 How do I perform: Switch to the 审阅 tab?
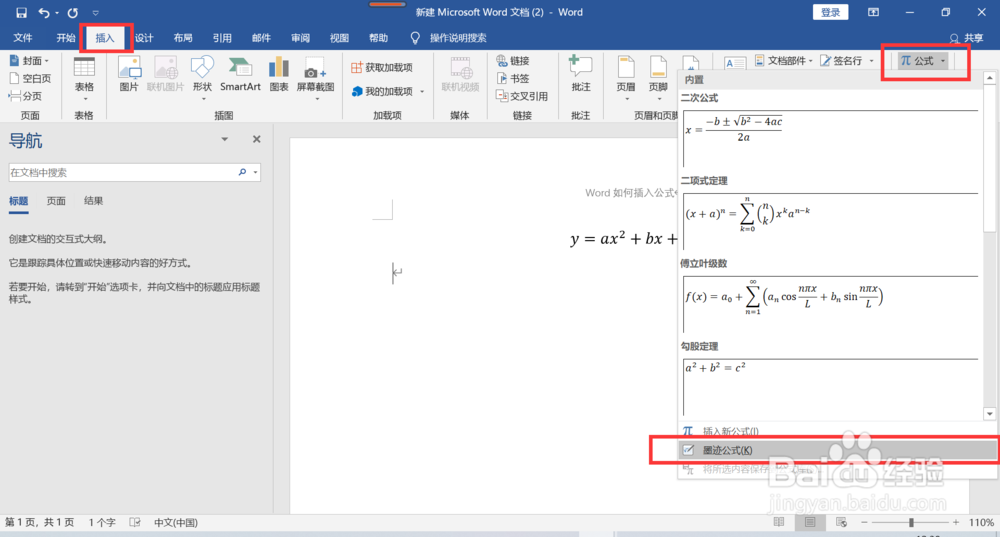pyautogui.click(x=300, y=38)
